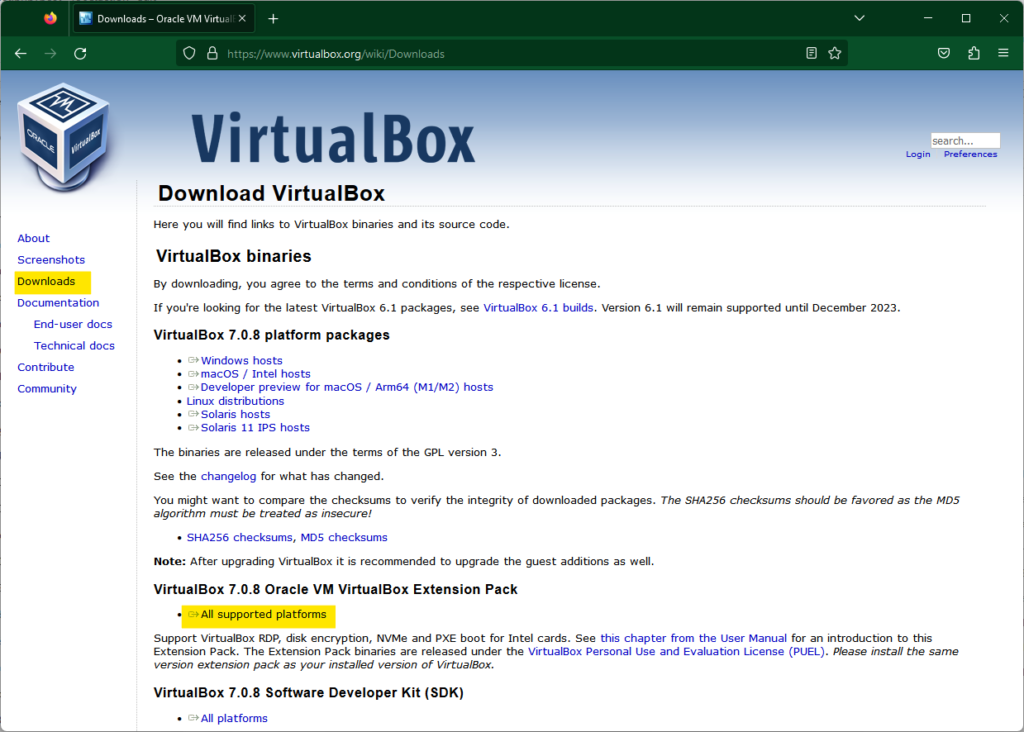Open End-user docs in the sidebar
The width and height of the screenshot is (1024, 732).
pos(73,325)
